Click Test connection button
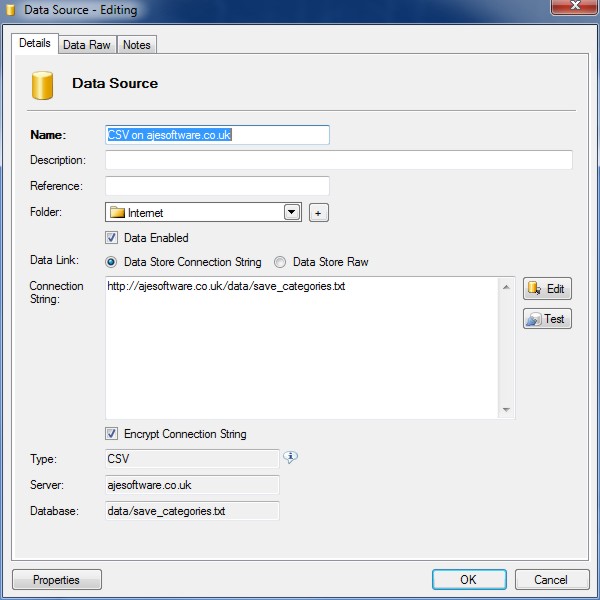The image size is (600, 600). pyautogui.click(x=547, y=319)
